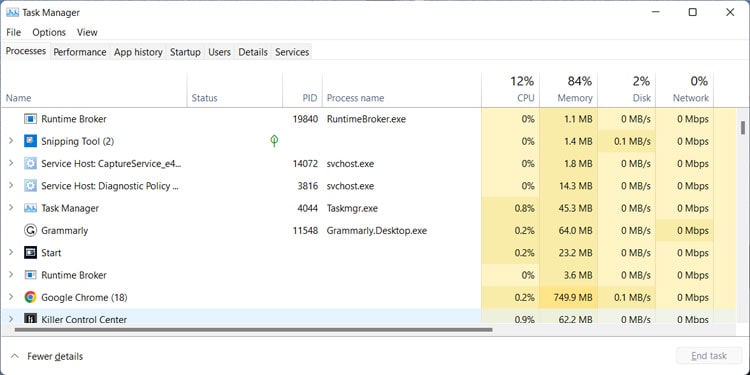This screenshot has width=750, height=375.
Task: Expand the Snipping Tool (2) process group
Action: pyautogui.click(x=11, y=141)
